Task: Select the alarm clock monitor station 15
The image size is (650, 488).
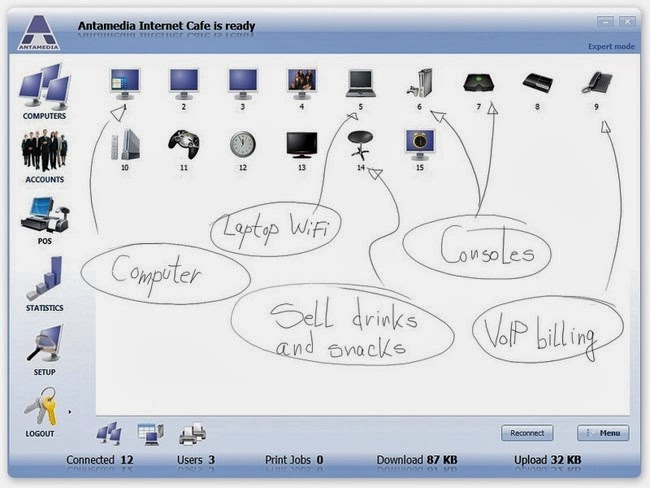Action: point(420,145)
